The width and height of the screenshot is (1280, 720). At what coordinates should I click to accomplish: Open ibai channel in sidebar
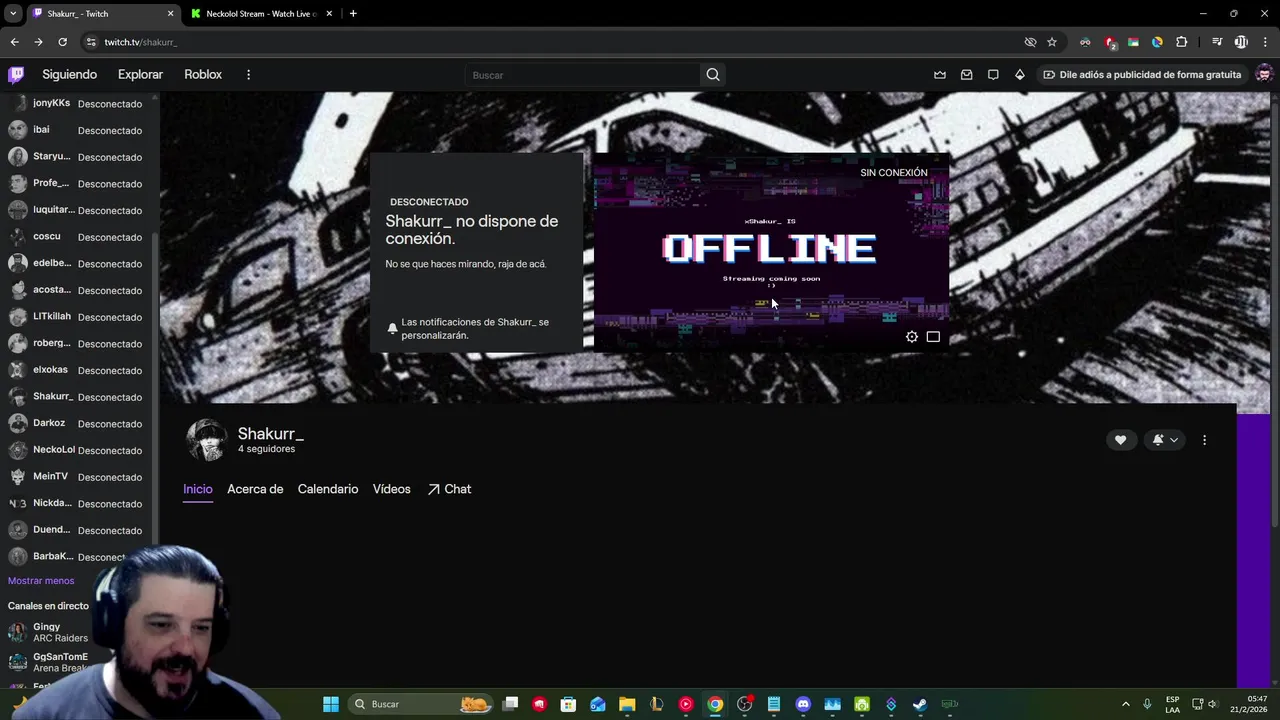pyautogui.click(x=77, y=130)
